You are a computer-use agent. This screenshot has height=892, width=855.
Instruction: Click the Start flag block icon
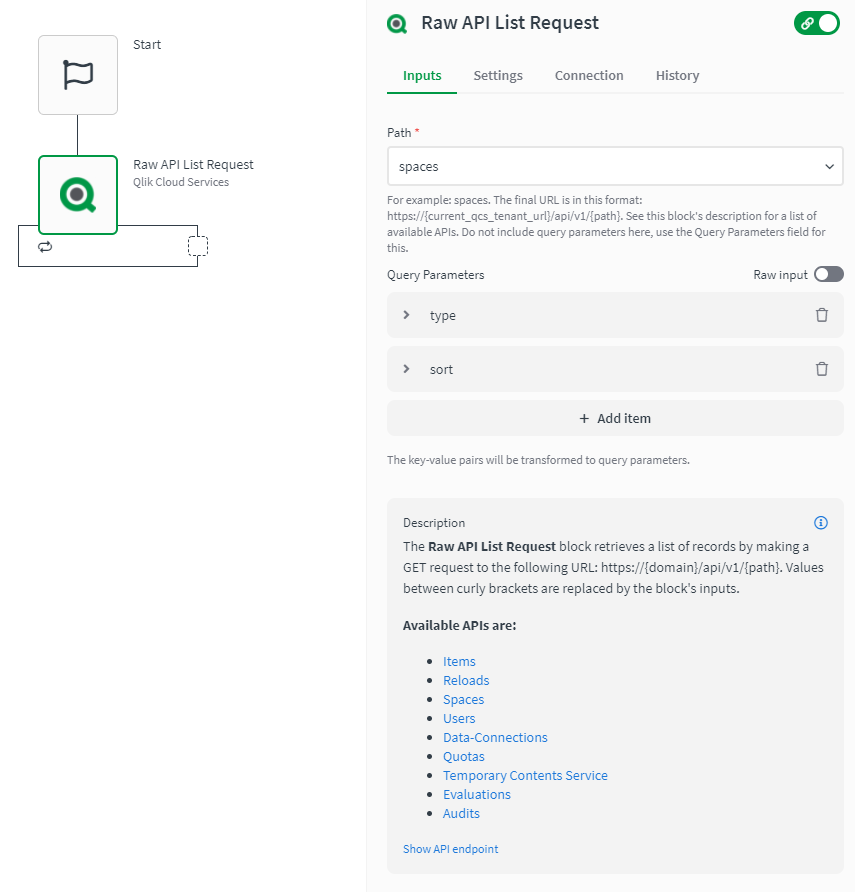point(78,75)
